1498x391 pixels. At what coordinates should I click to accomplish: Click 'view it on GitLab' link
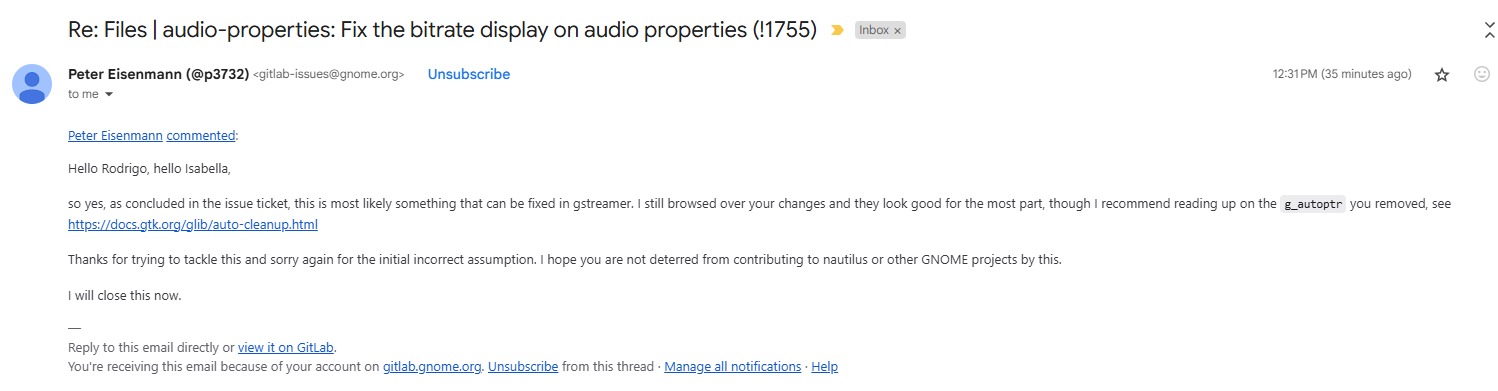coord(286,348)
